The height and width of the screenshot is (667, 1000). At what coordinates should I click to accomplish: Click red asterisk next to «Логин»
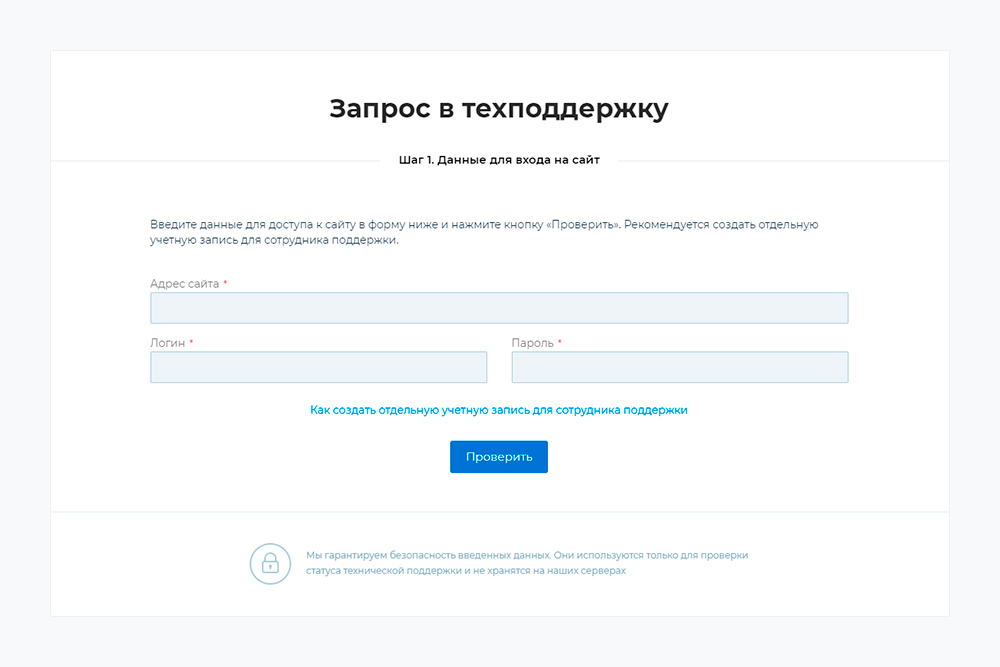(191, 343)
